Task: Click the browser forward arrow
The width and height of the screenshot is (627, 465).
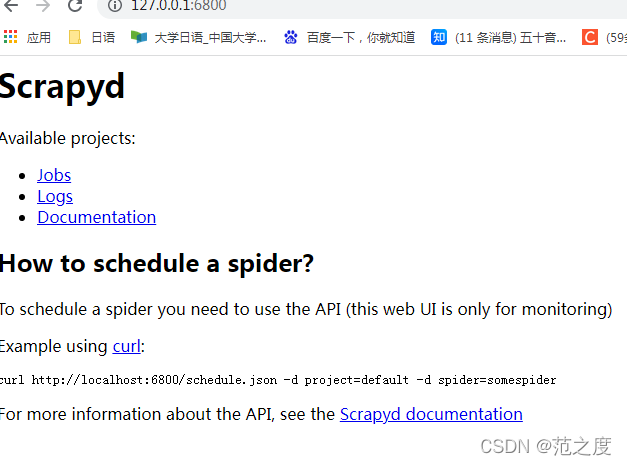Action: pos(43,6)
